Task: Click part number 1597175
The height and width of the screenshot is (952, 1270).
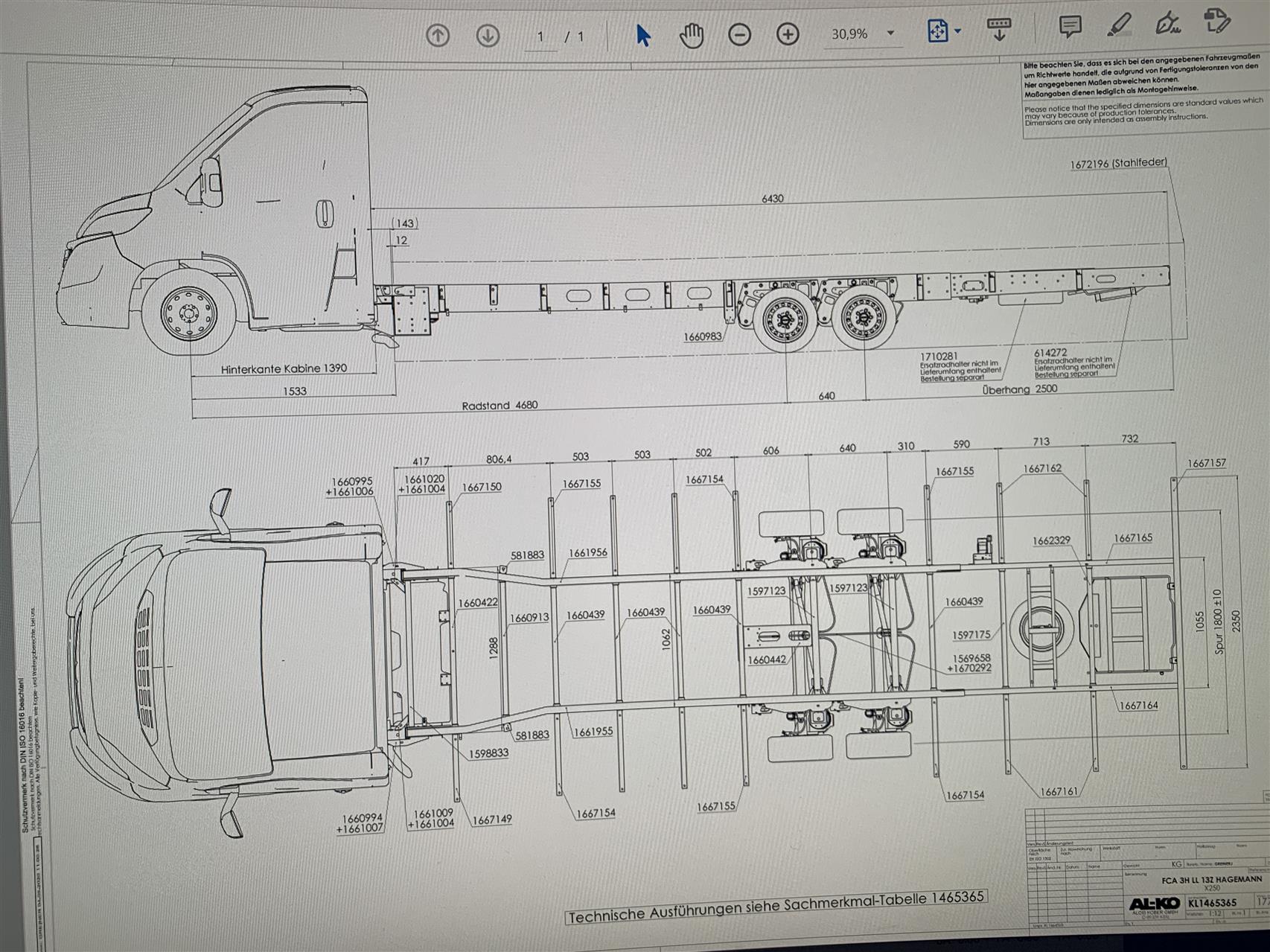Action: [971, 635]
